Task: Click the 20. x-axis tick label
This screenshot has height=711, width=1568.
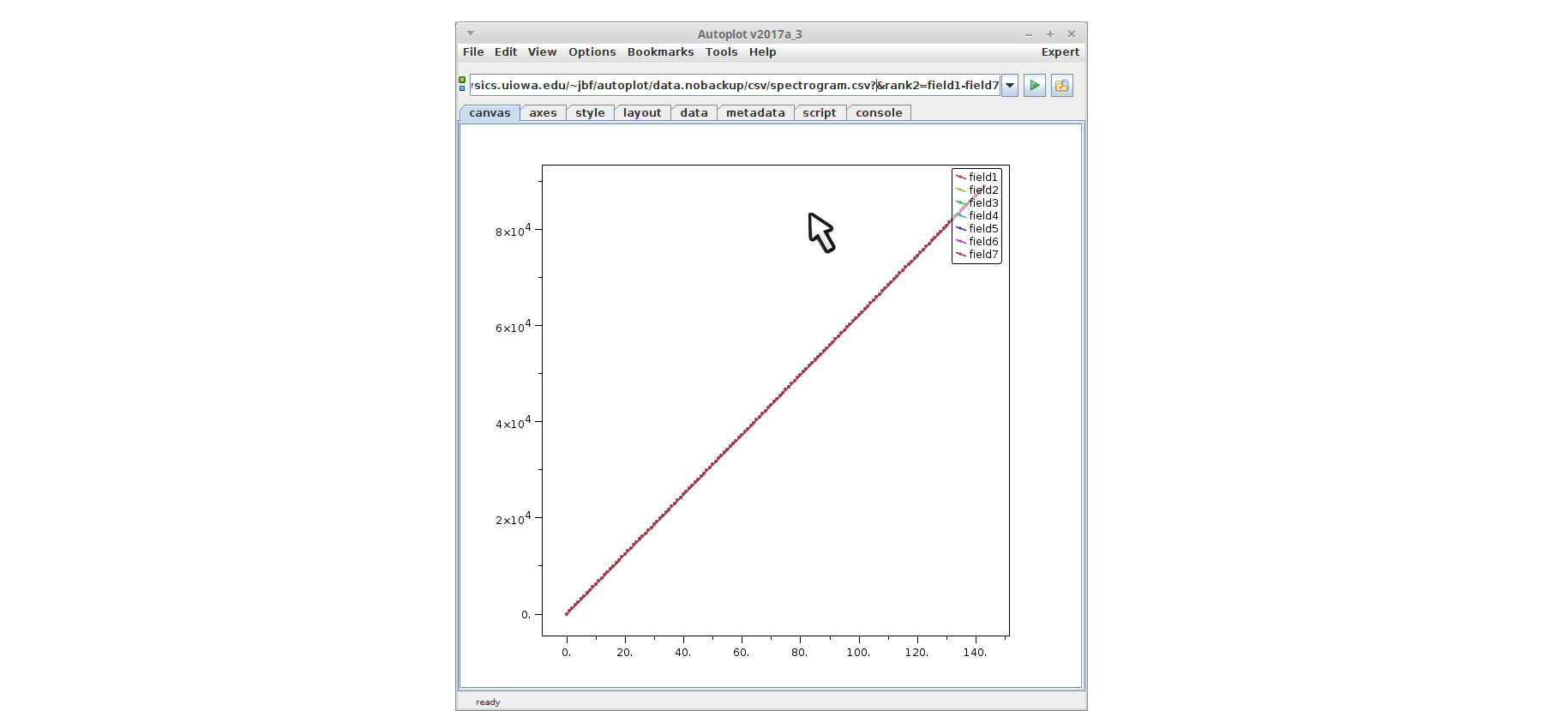Action: coord(624,653)
